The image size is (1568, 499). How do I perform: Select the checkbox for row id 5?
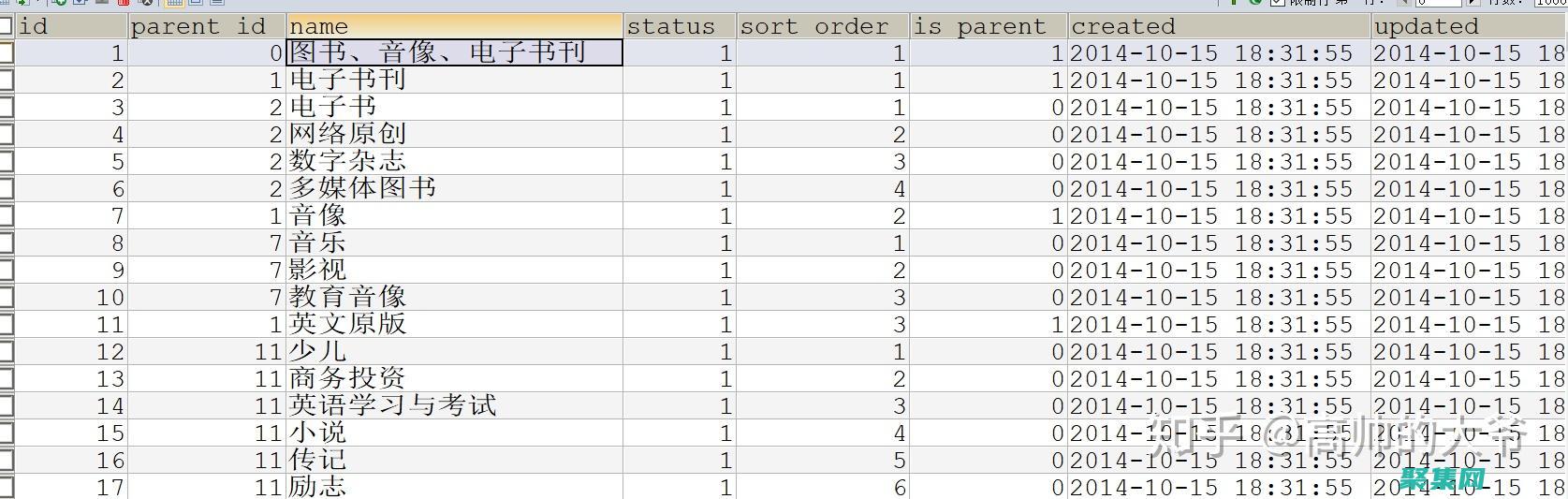(x=6, y=162)
